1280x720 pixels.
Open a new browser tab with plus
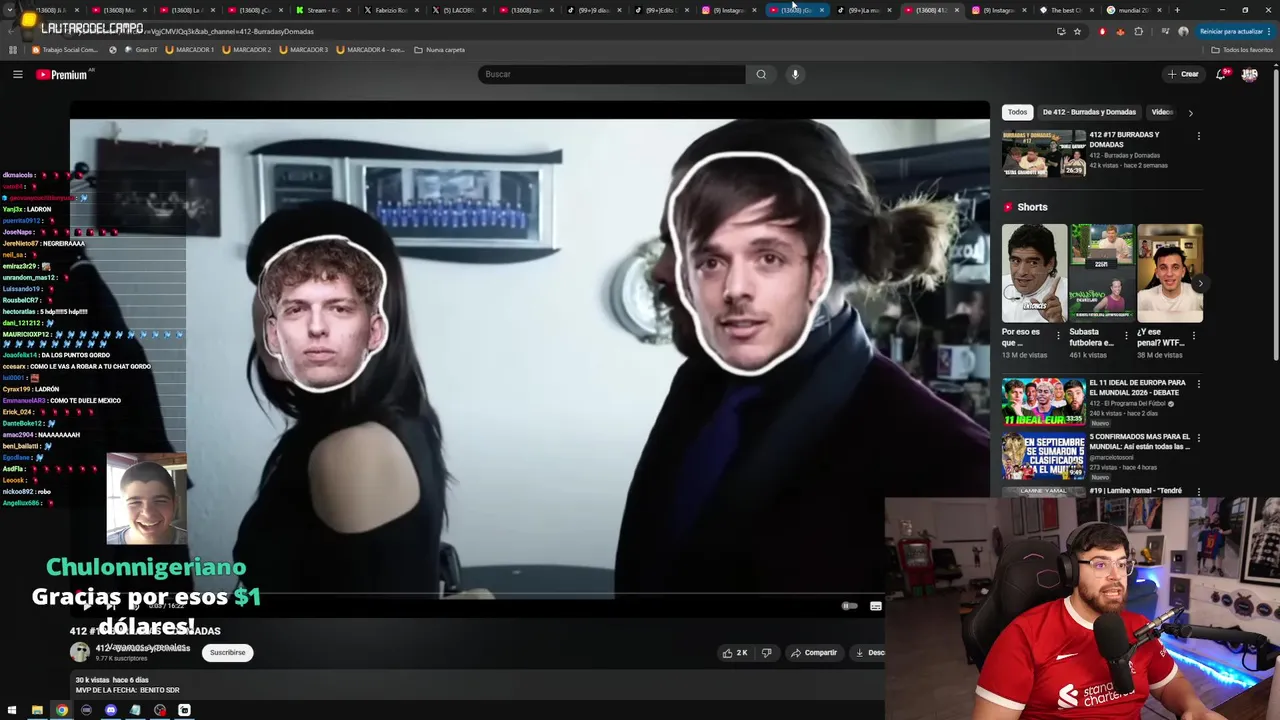tap(1177, 10)
